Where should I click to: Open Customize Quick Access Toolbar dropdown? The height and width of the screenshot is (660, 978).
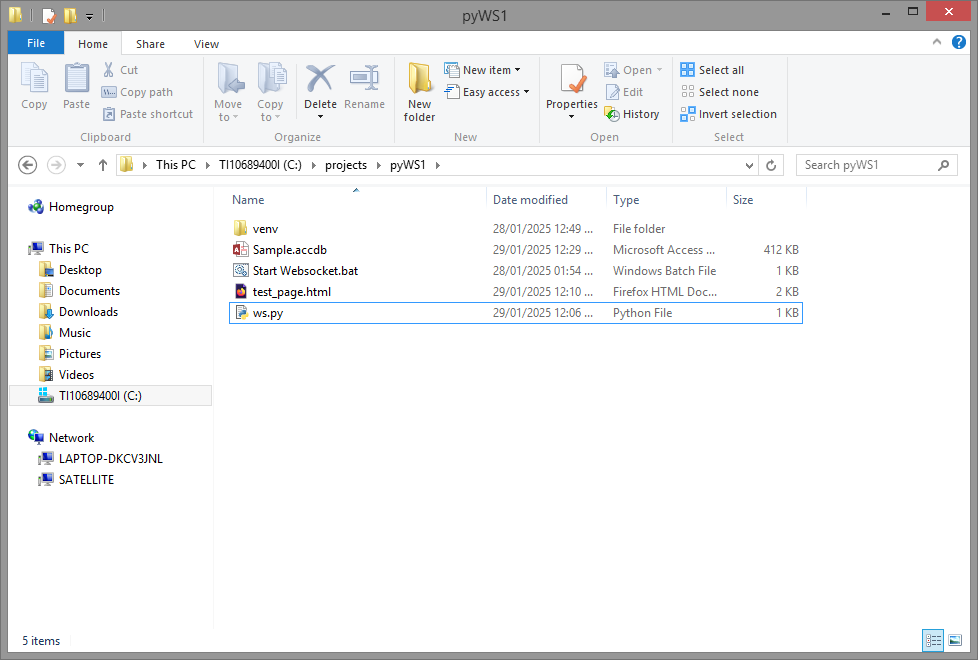point(89,16)
